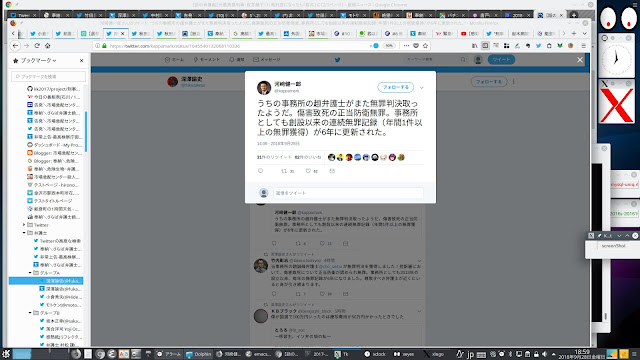The image size is (640, 360).
Task: Select the highlighted bookmark under グループA
Action: [x=46, y=281]
